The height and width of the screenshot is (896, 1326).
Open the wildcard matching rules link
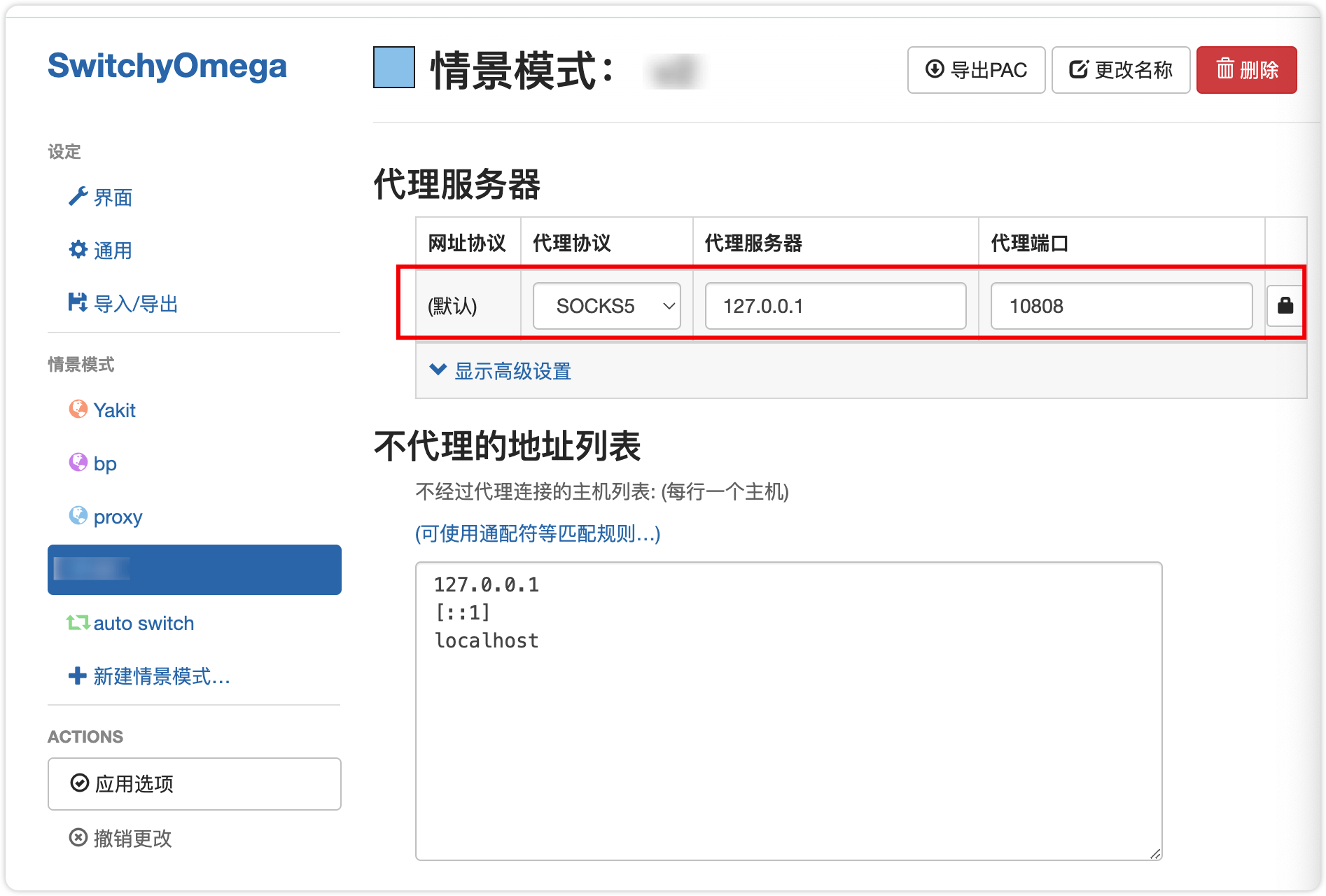(x=537, y=534)
